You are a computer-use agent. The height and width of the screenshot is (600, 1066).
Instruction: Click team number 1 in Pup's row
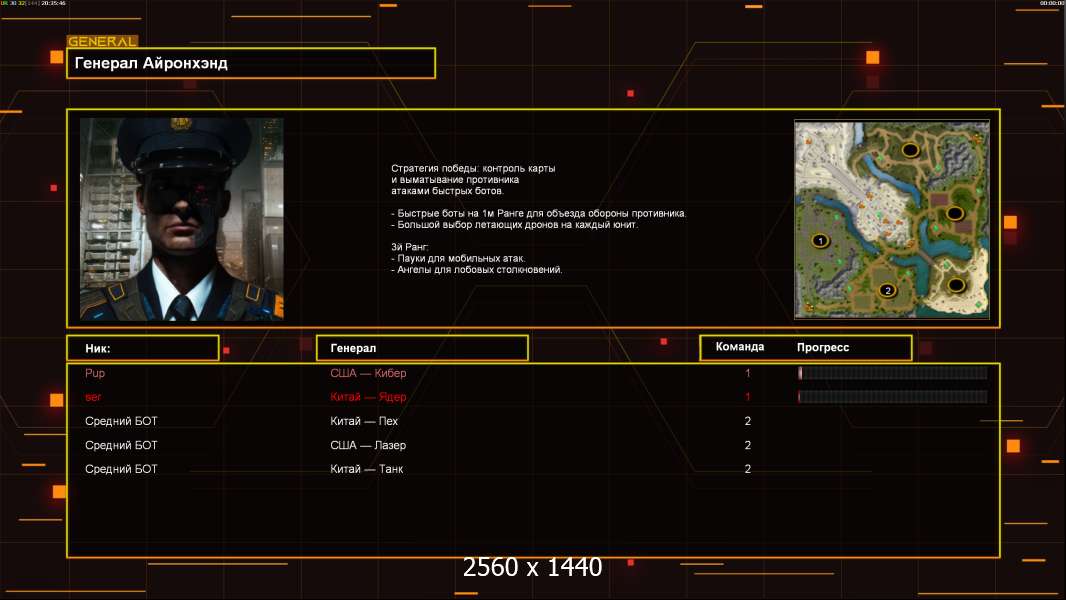tap(748, 373)
